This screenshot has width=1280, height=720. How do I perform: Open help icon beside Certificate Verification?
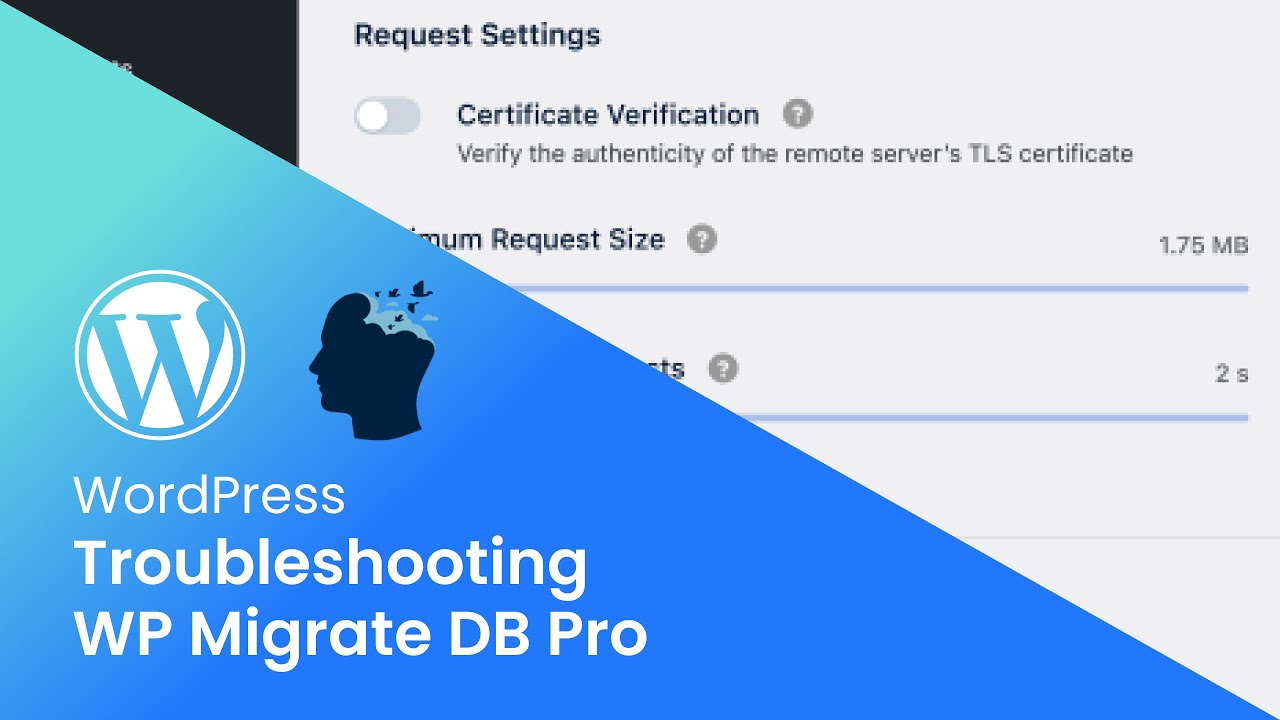(797, 114)
